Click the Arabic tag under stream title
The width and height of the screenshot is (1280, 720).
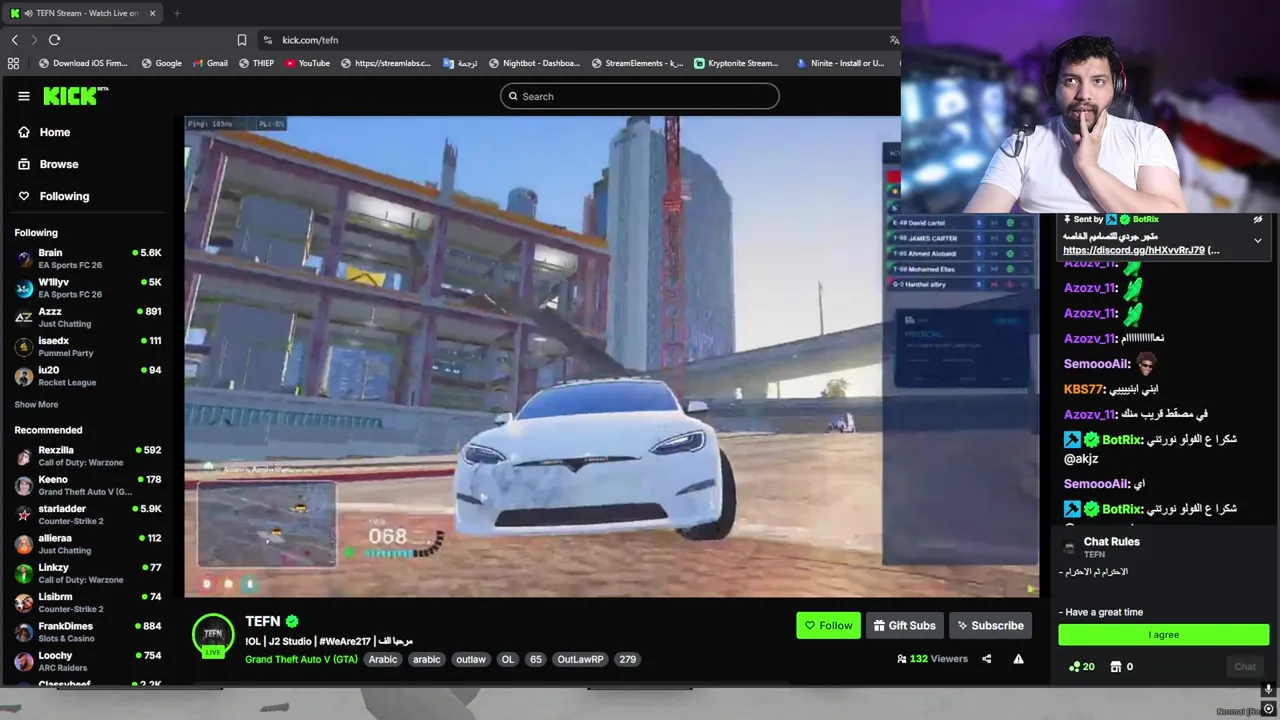point(383,659)
